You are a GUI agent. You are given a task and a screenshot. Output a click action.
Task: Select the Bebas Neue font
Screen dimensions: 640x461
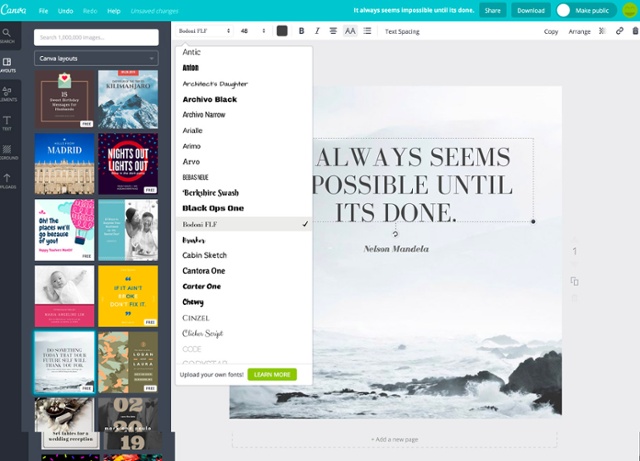pyautogui.click(x=244, y=177)
